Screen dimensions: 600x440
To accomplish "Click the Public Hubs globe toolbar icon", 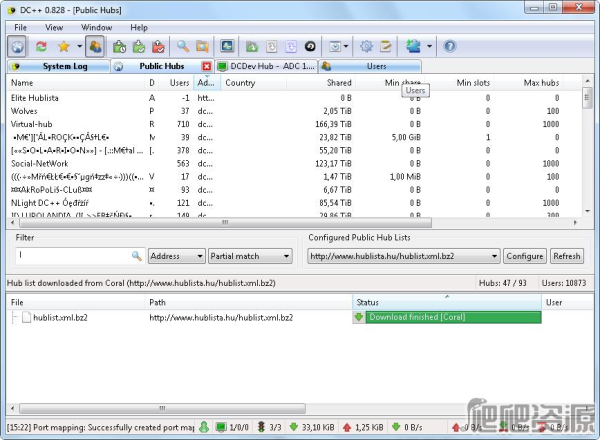I will point(18,46).
